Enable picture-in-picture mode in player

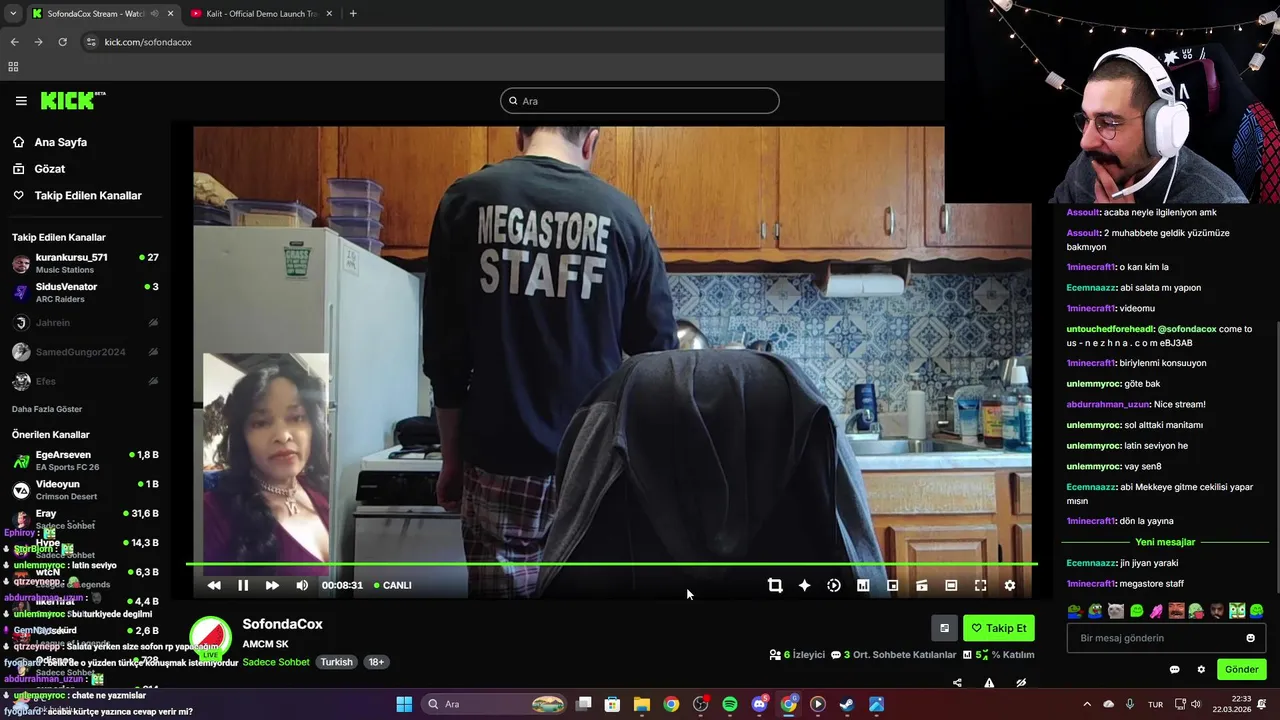point(892,585)
